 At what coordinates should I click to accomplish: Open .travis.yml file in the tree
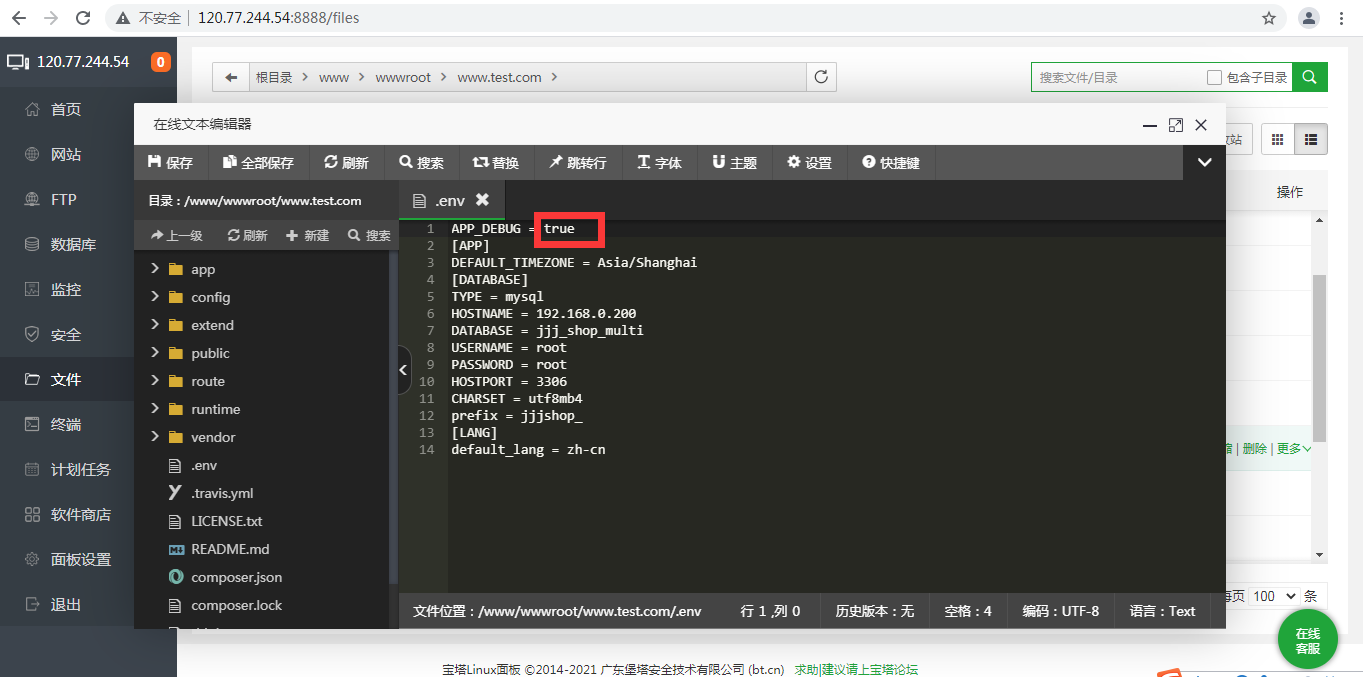222,493
